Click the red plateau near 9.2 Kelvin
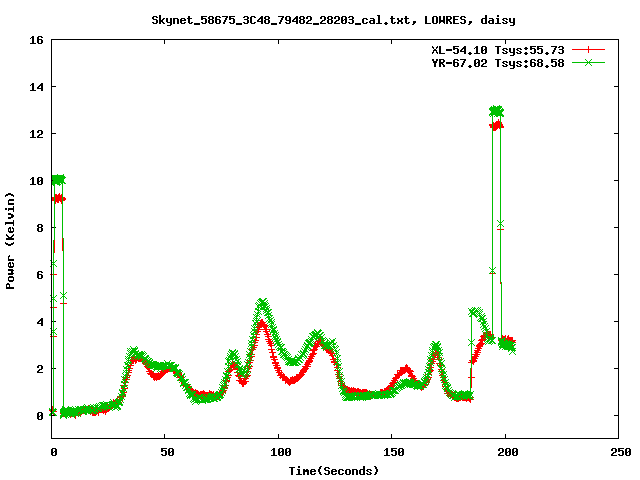 click(x=58, y=199)
